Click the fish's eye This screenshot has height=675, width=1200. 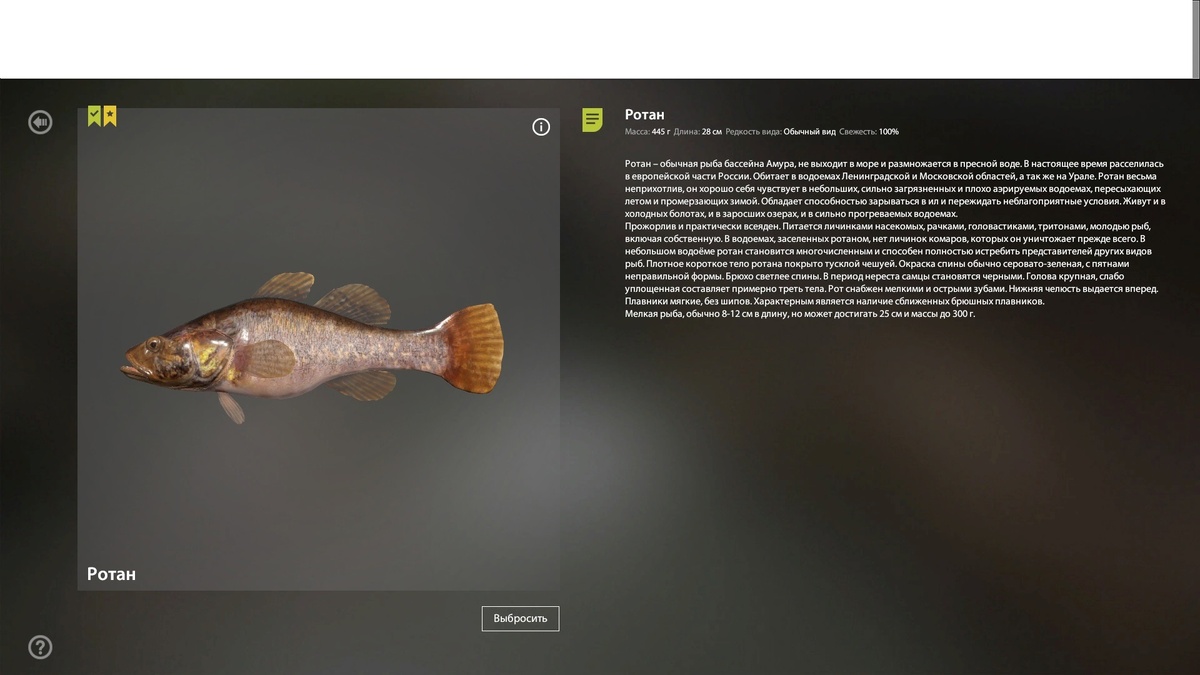(153, 344)
